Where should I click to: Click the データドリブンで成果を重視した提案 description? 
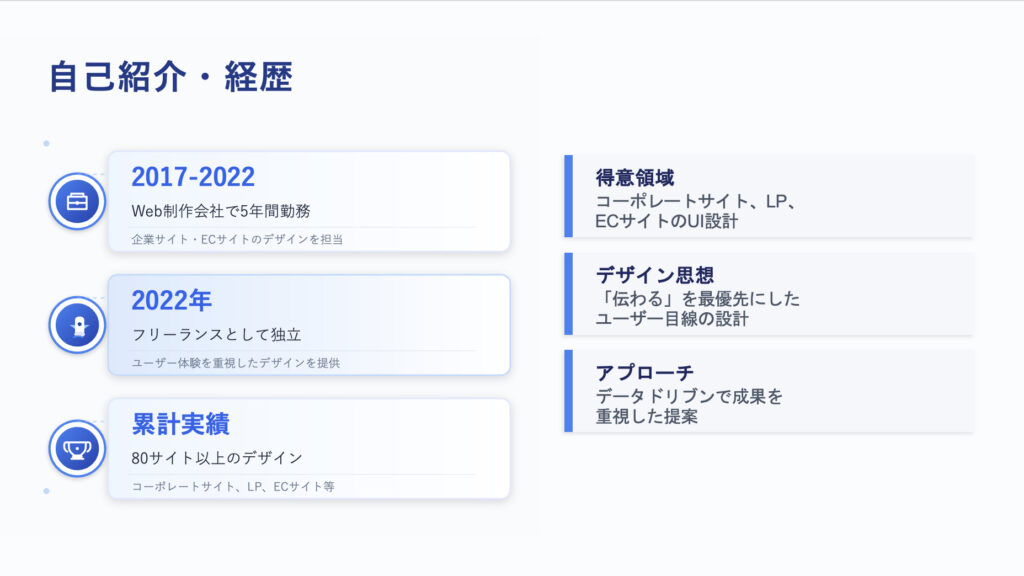pos(689,406)
